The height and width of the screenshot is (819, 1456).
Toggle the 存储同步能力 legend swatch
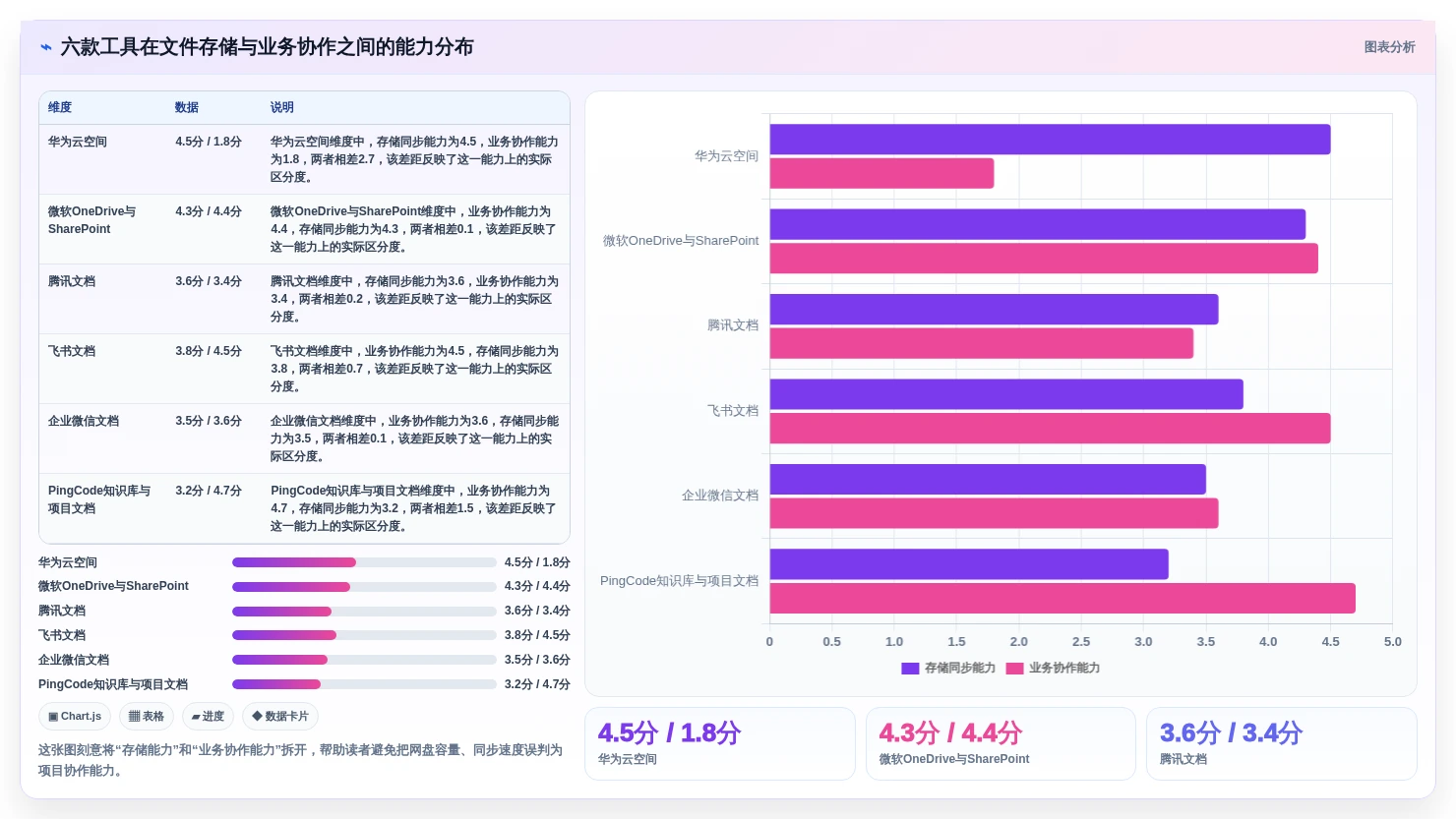click(x=910, y=669)
